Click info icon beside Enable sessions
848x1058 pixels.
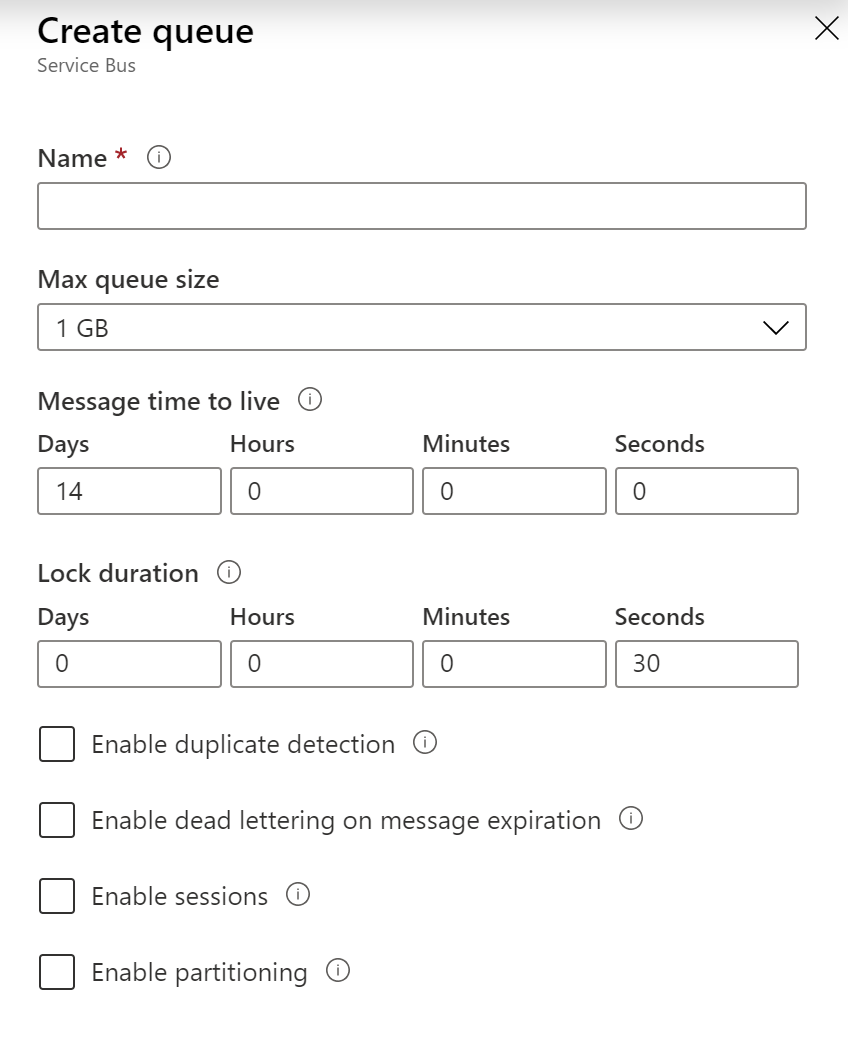point(298,895)
